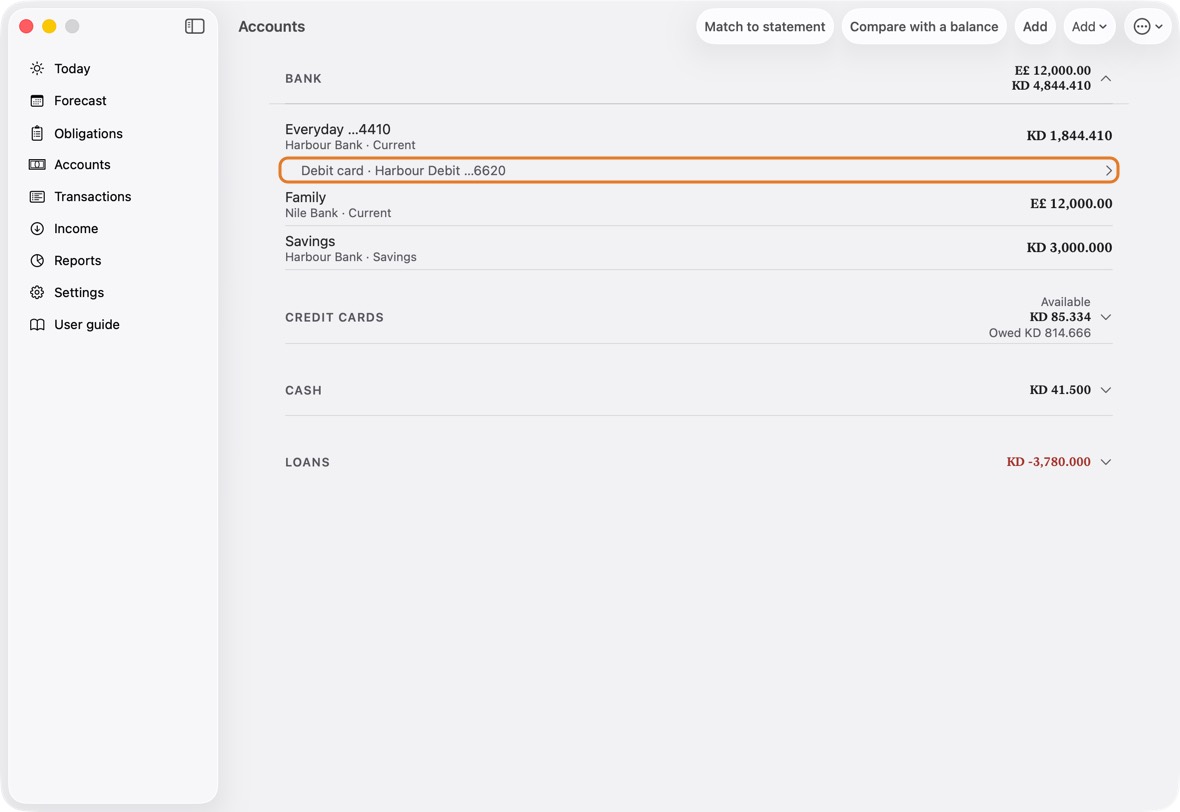This screenshot has height=812, width=1180.
Task: Click the KD 4,844.410 bank total
Action: (x=1051, y=86)
